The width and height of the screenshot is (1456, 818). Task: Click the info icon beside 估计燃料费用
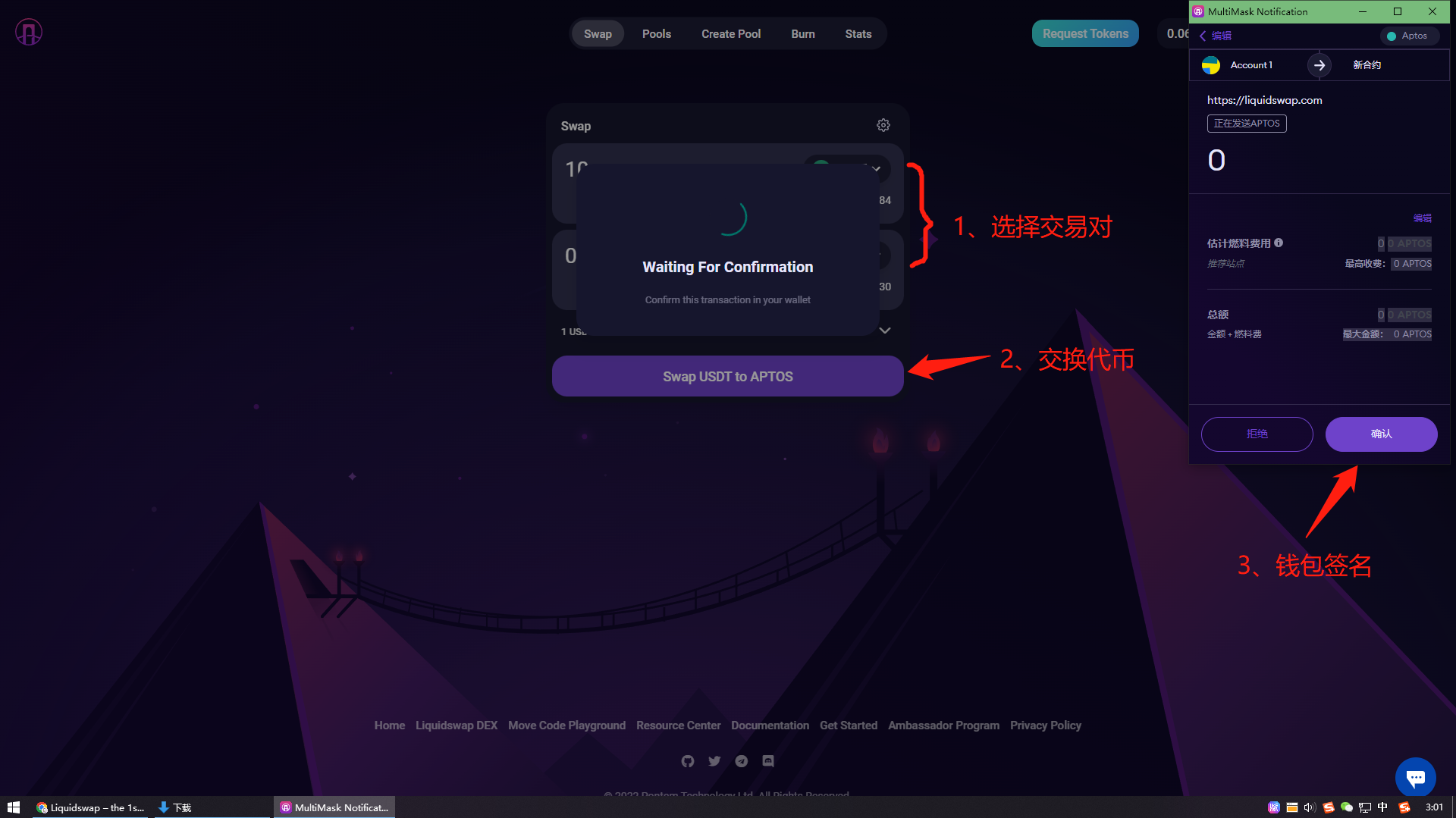[x=1279, y=243]
